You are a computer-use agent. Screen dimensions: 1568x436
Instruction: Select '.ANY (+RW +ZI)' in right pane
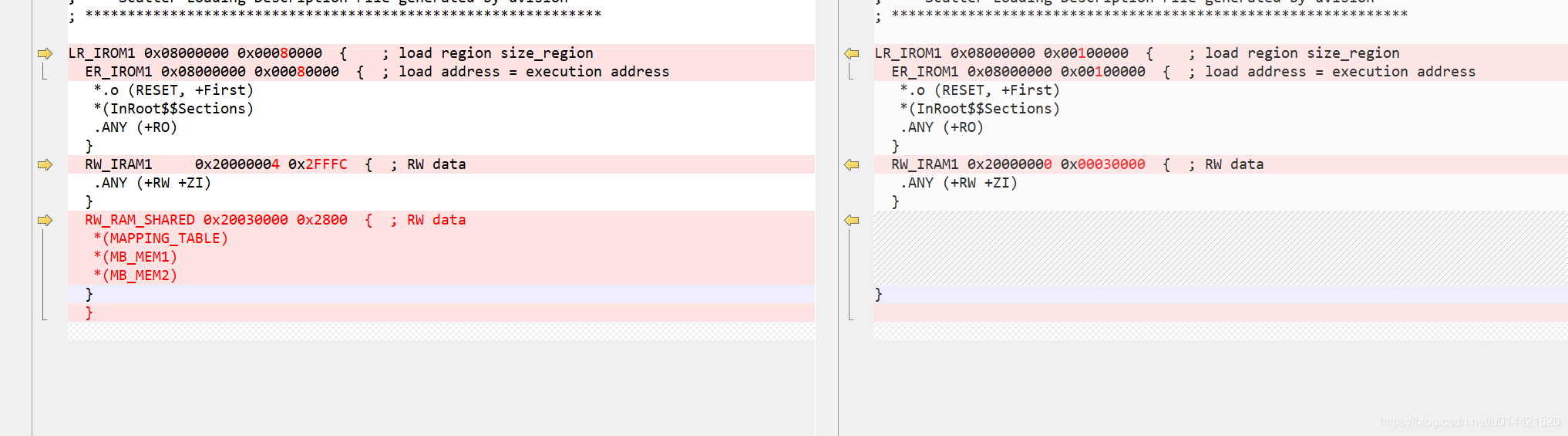pyautogui.click(x=959, y=183)
